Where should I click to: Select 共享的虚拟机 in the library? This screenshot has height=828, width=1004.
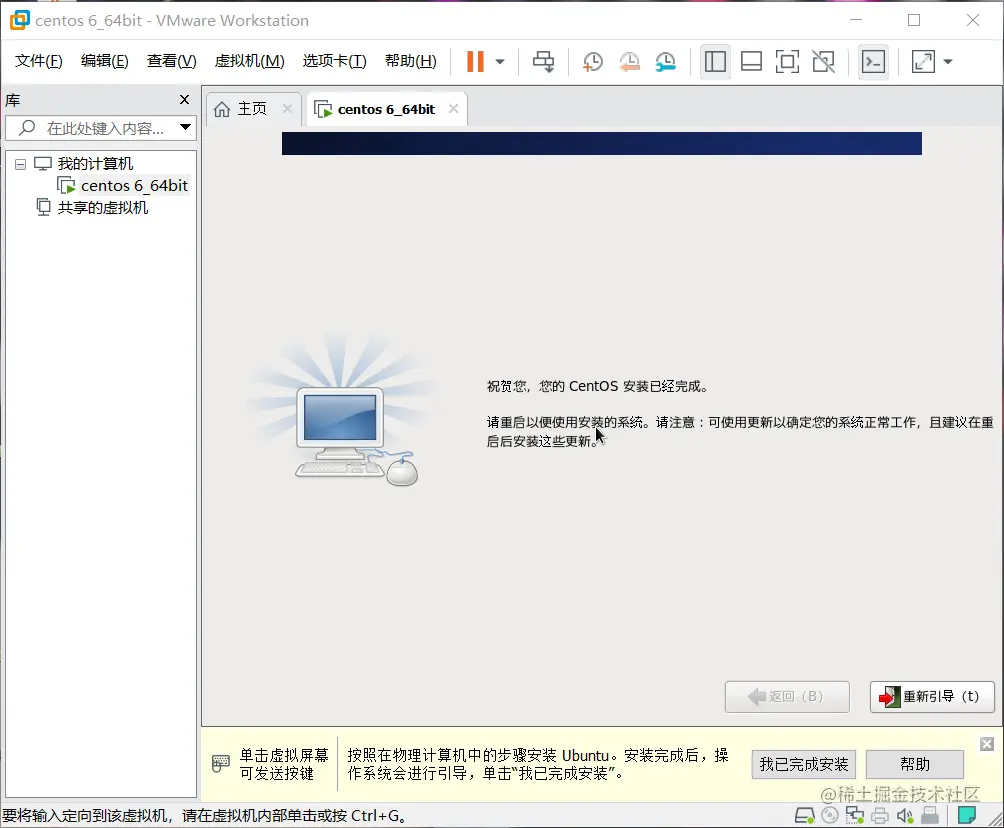tap(103, 207)
